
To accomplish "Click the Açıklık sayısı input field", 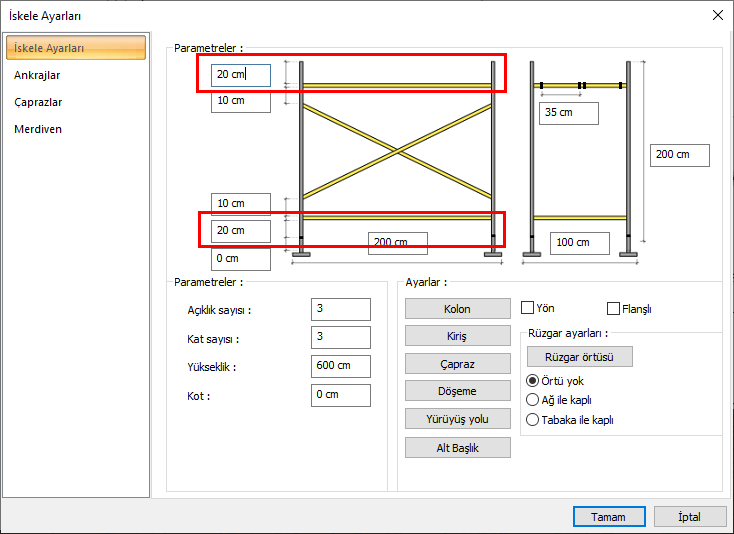I will click(341, 309).
